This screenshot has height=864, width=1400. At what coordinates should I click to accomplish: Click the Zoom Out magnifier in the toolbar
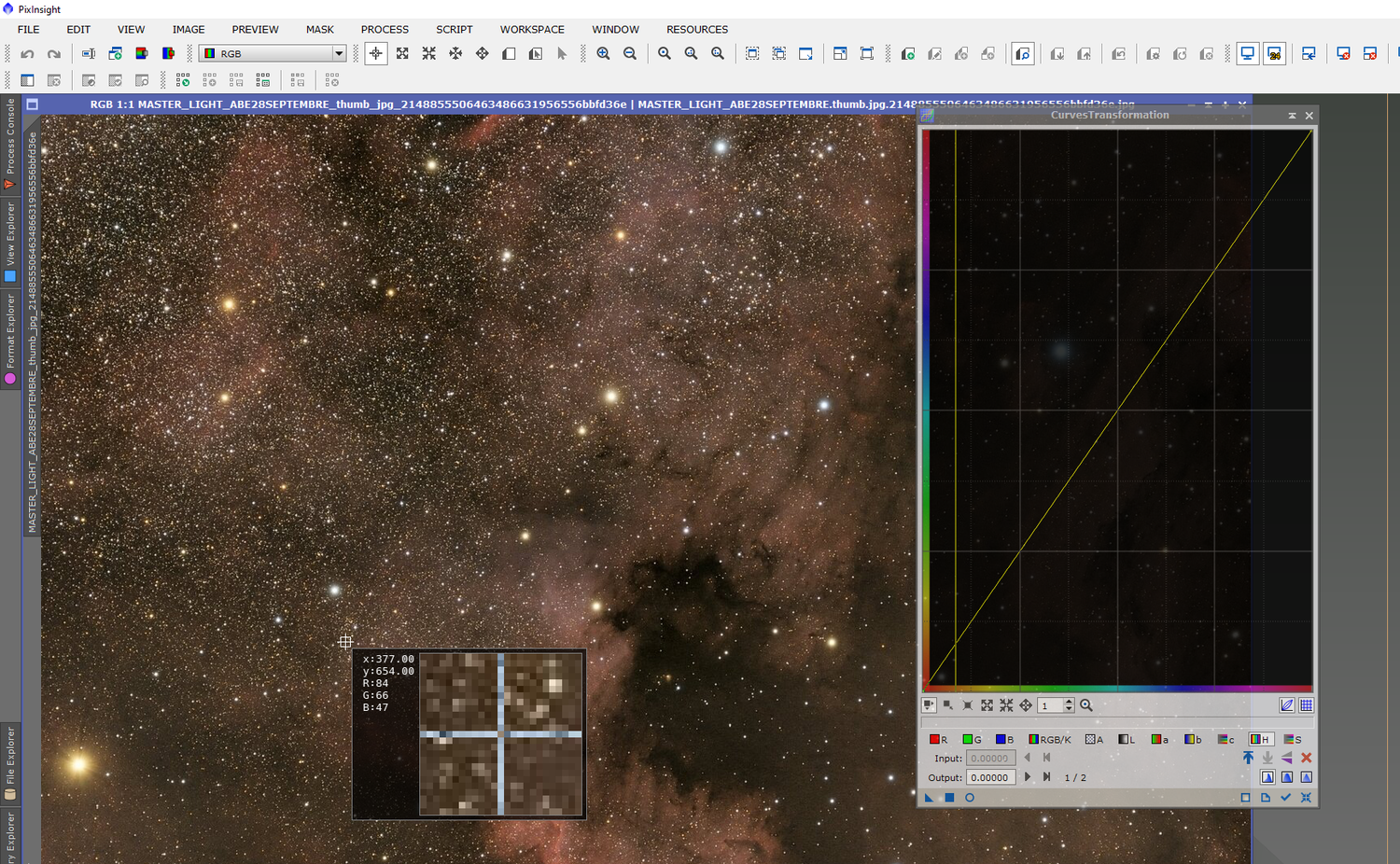pyautogui.click(x=630, y=54)
